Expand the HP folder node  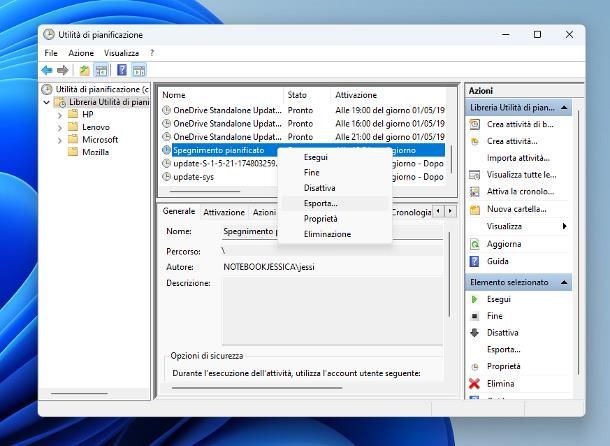(x=60, y=115)
